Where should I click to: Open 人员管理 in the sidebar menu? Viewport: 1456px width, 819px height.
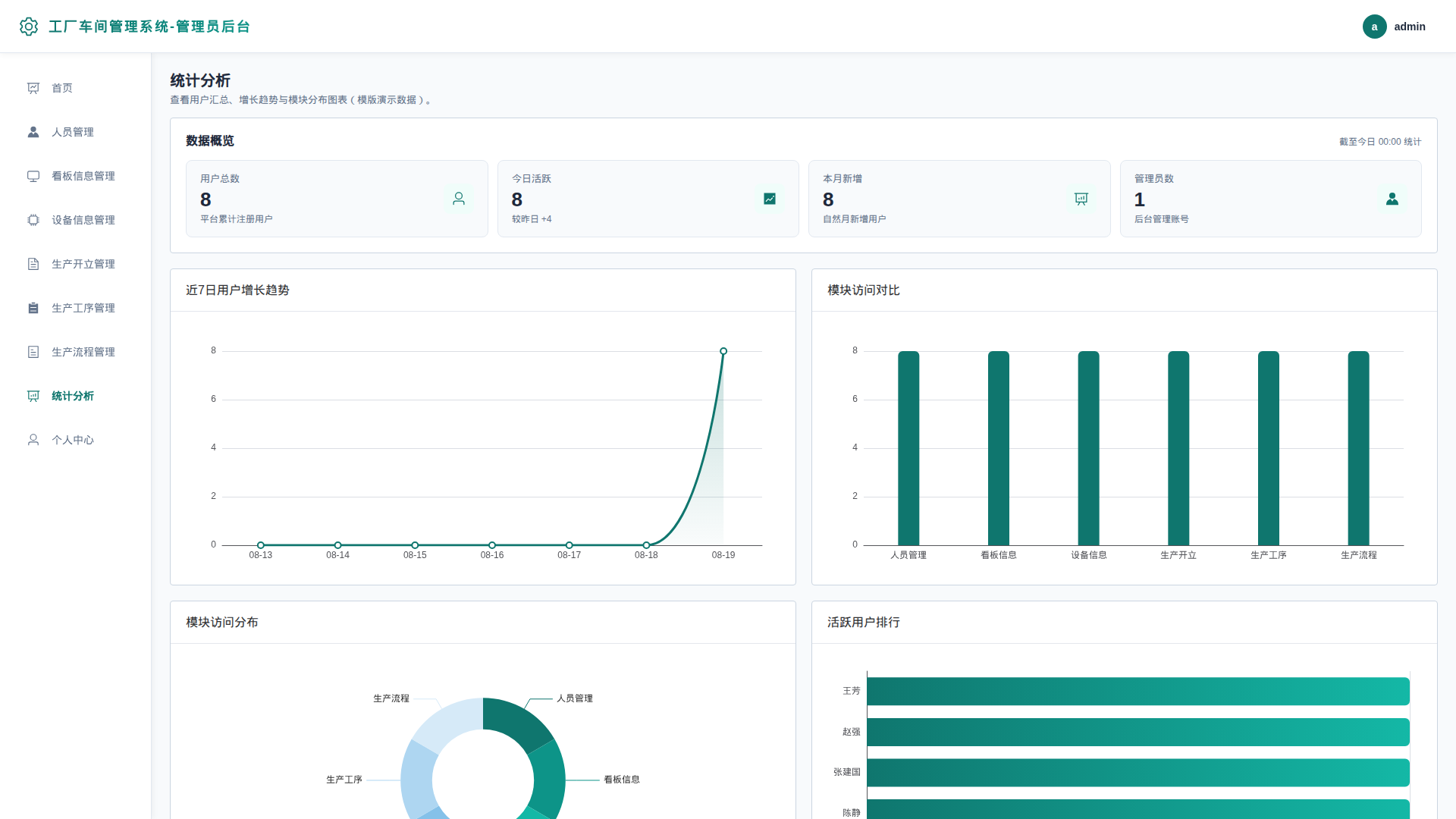76,132
